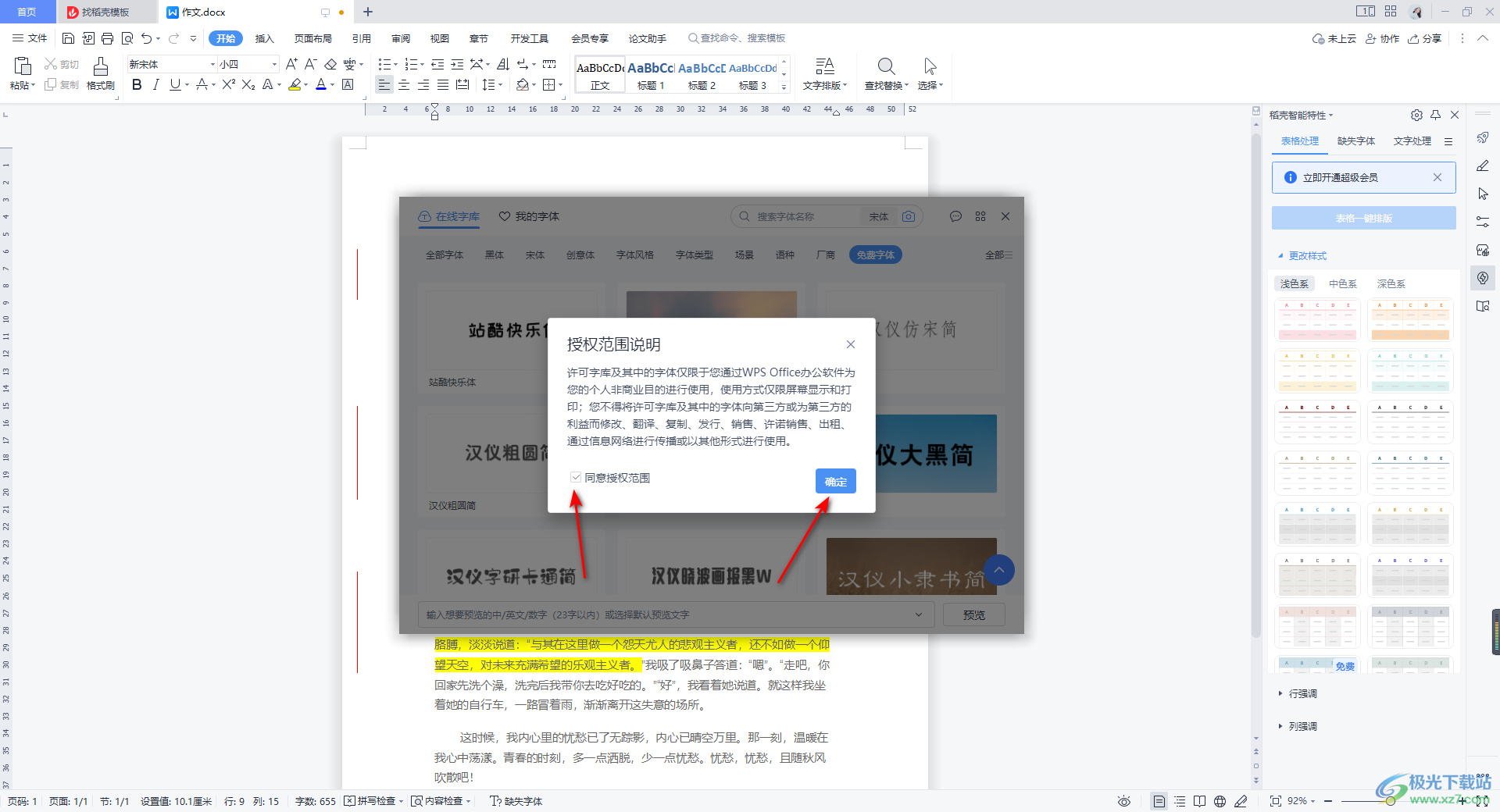Open the Missing Fonts panel tab
The height and width of the screenshot is (812, 1500).
(1356, 141)
